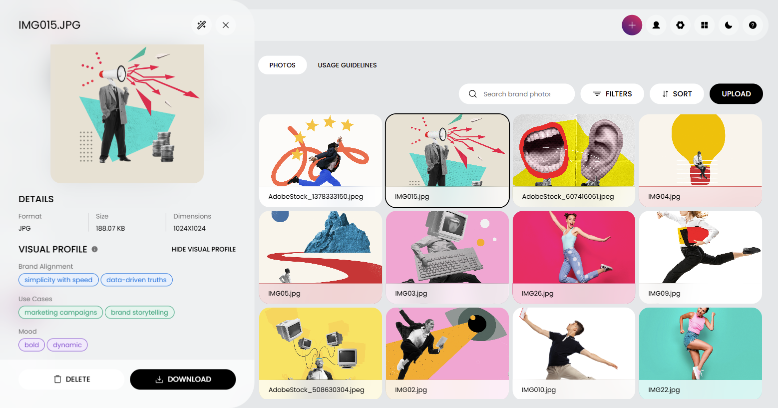Click the Visual Profile info icon
The width and height of the screenshot is (778, 408).
(x=94, y=248)
